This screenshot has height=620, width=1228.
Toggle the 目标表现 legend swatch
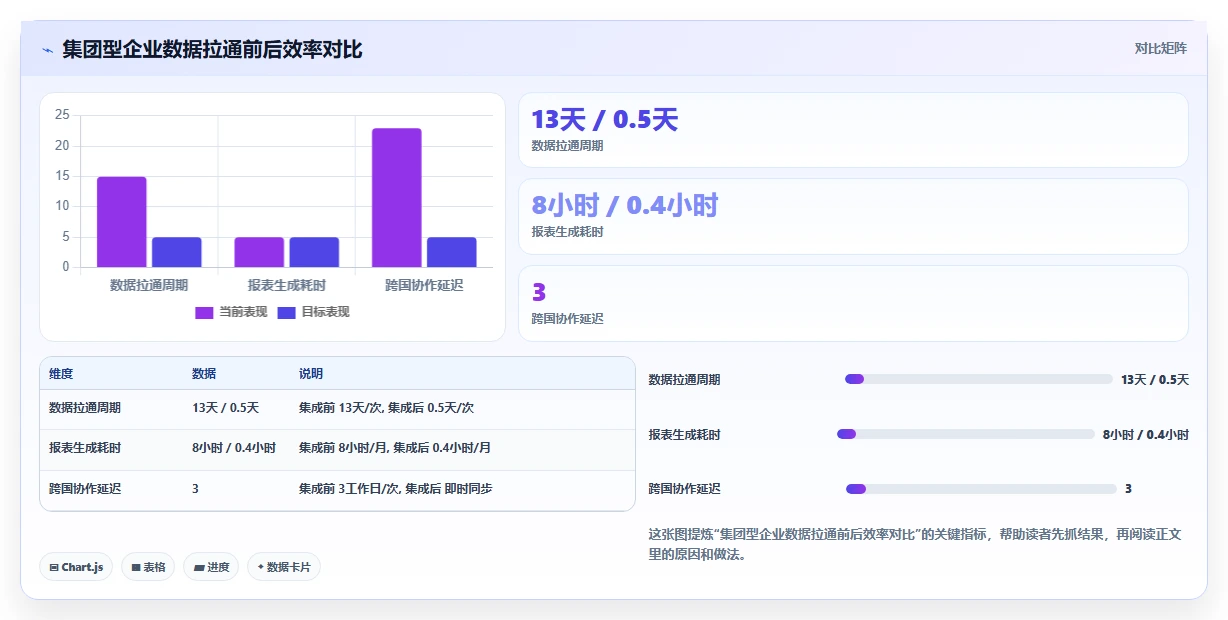286,312
